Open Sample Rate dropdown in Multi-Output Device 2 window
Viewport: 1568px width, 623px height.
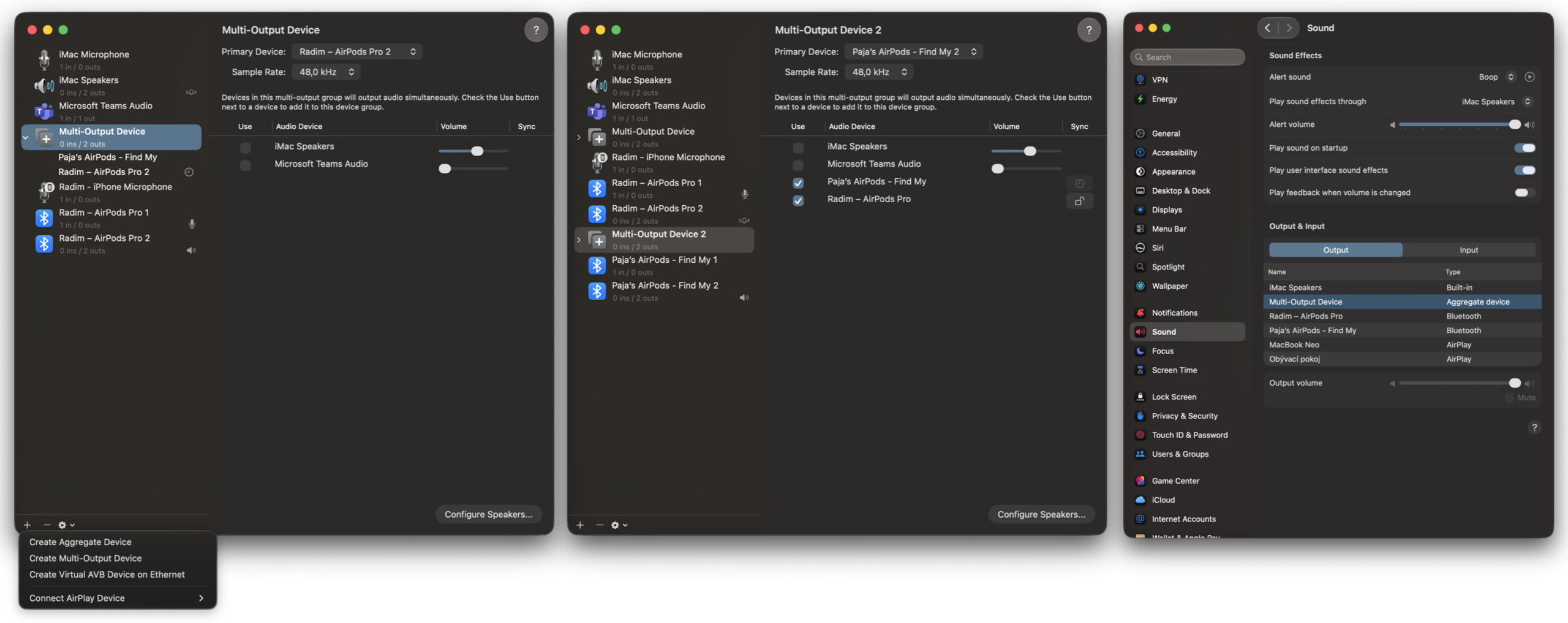(x=879, y=72)
